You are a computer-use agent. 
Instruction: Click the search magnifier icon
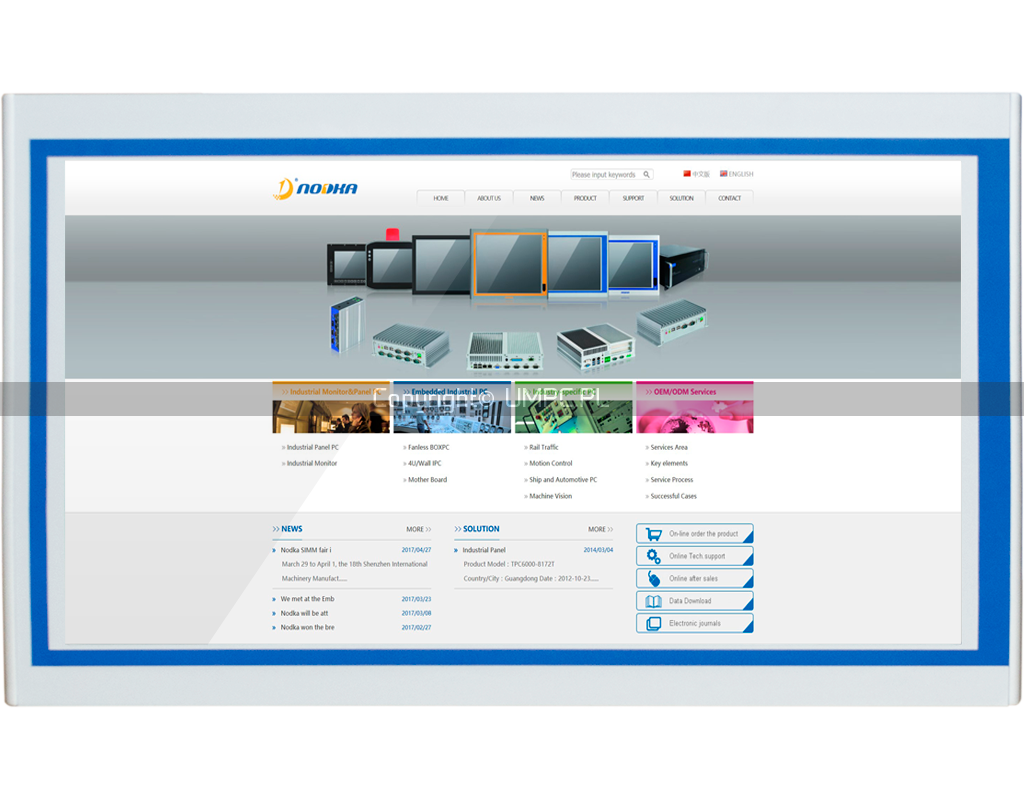click(647, 174)
